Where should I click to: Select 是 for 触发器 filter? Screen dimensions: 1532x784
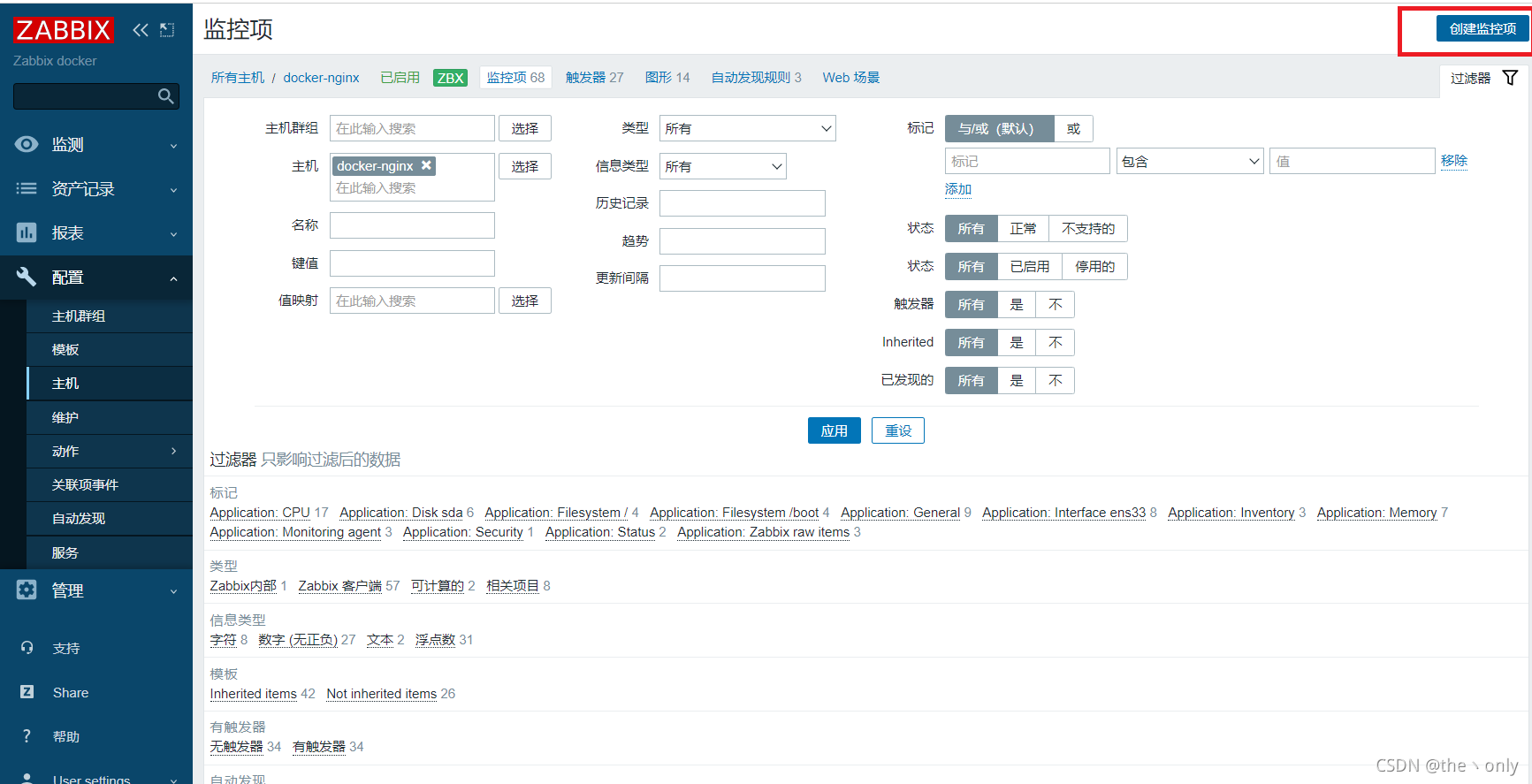1017,304
